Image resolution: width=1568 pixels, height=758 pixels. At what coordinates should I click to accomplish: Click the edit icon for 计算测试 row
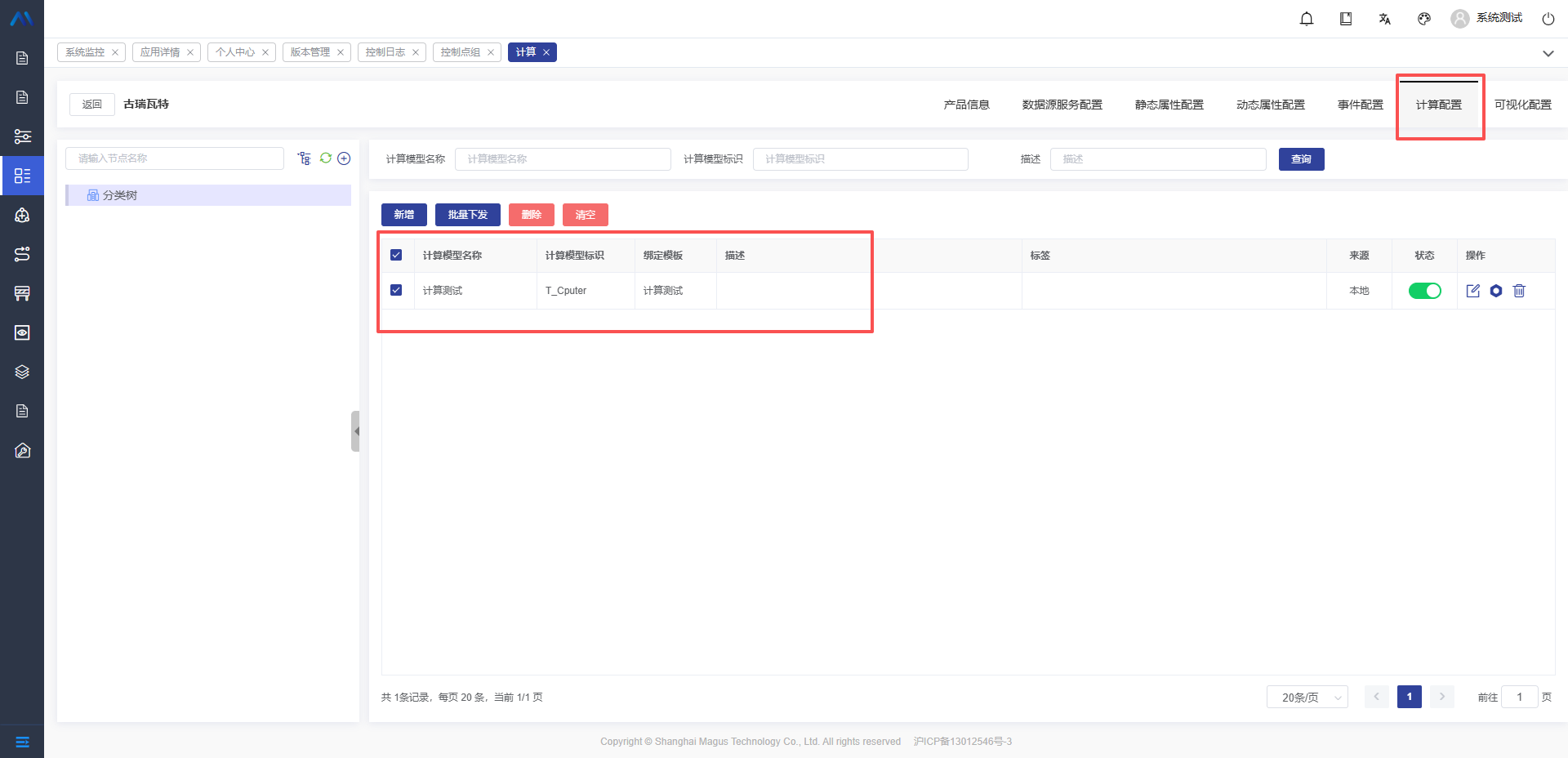[x=1472, y=291]
